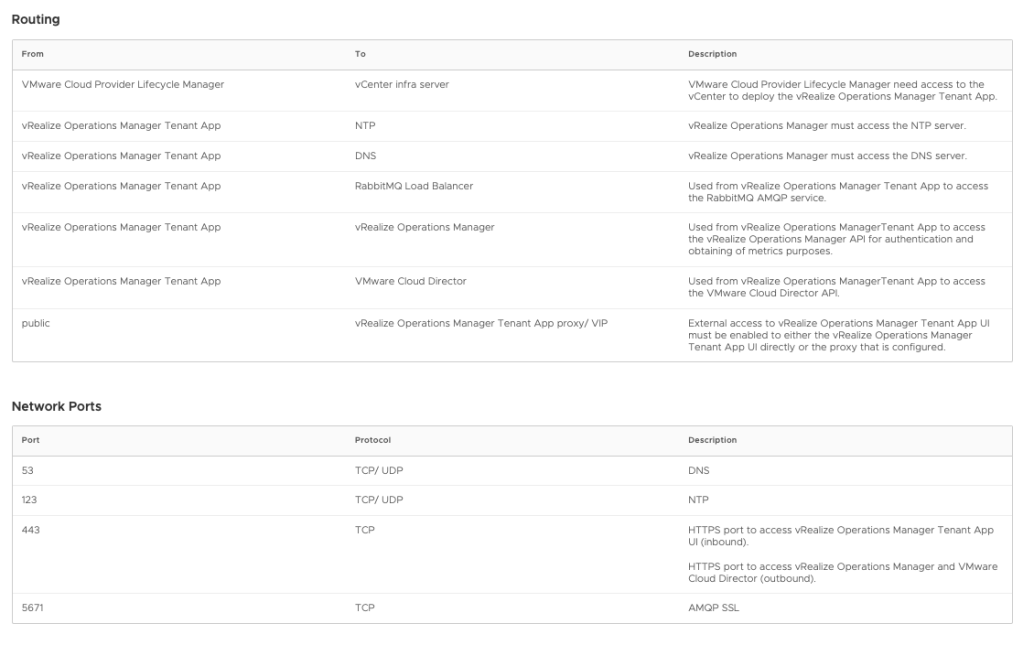This screenshot has height=645, width=1023.
Task: Select port 53 in Network Ports table
Action: (28, 469)
